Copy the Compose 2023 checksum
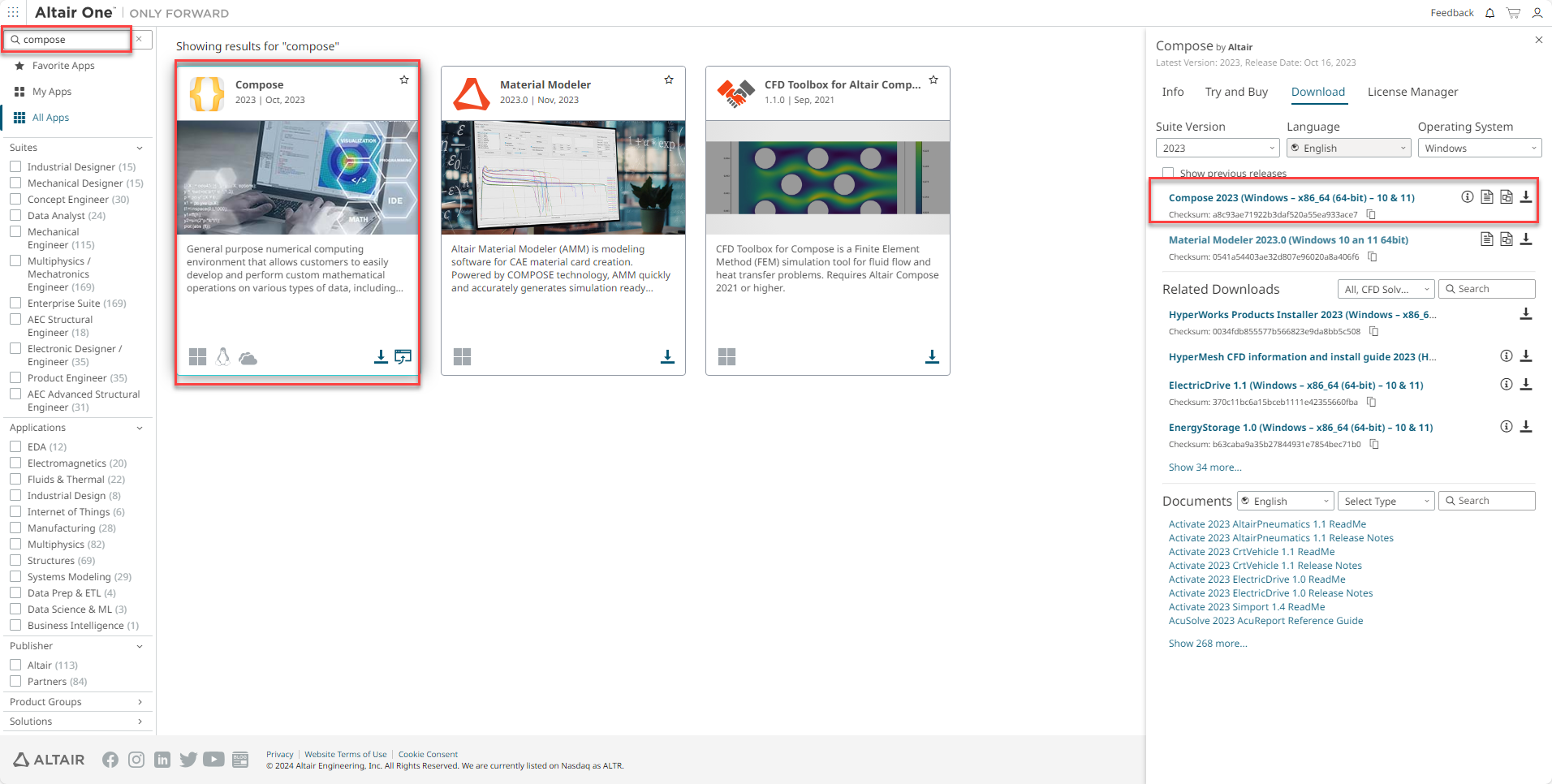This screenshot has width=1552, height=784. click(x=1371, y=214)
